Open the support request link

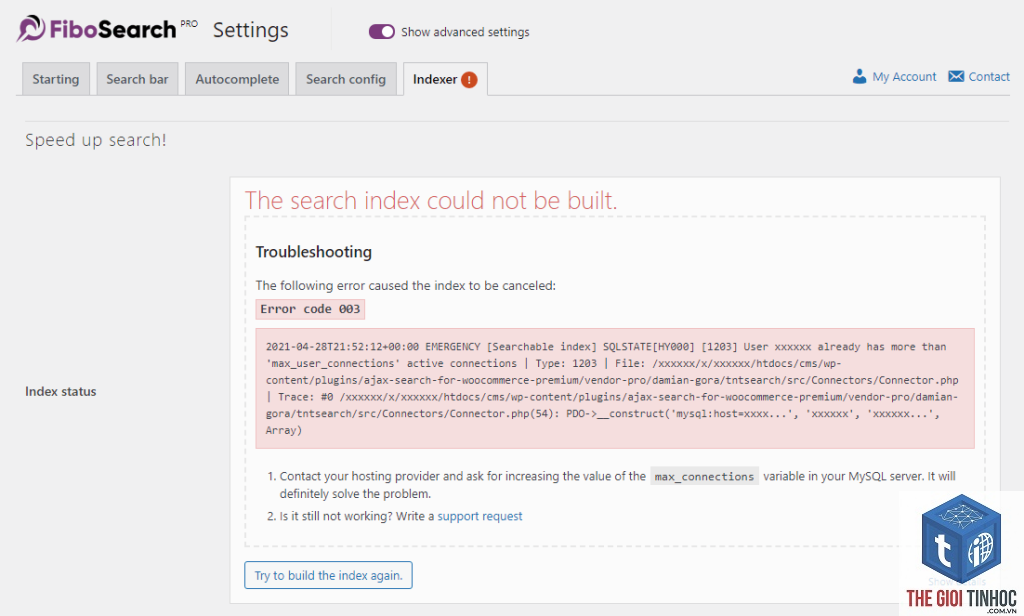coord(479,516)
